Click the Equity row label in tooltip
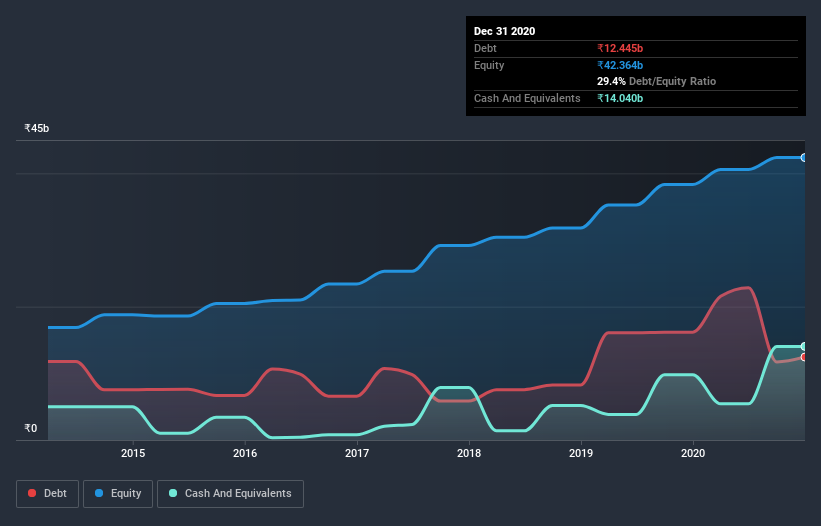Image resolution: width=821 pixels, height=526 pixels. (x=489, y=65)
